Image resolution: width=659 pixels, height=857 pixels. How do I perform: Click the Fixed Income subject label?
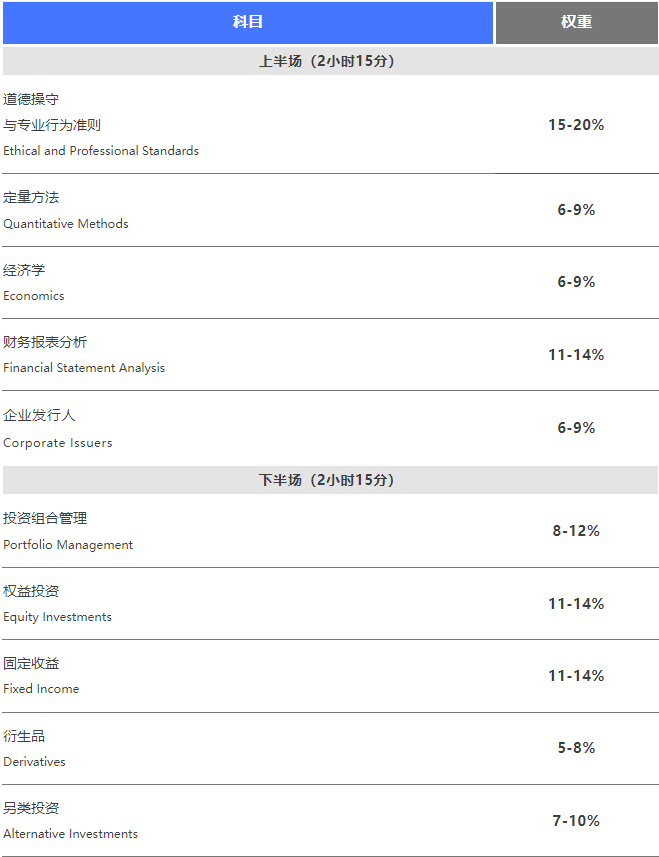(x=41, y=689)
